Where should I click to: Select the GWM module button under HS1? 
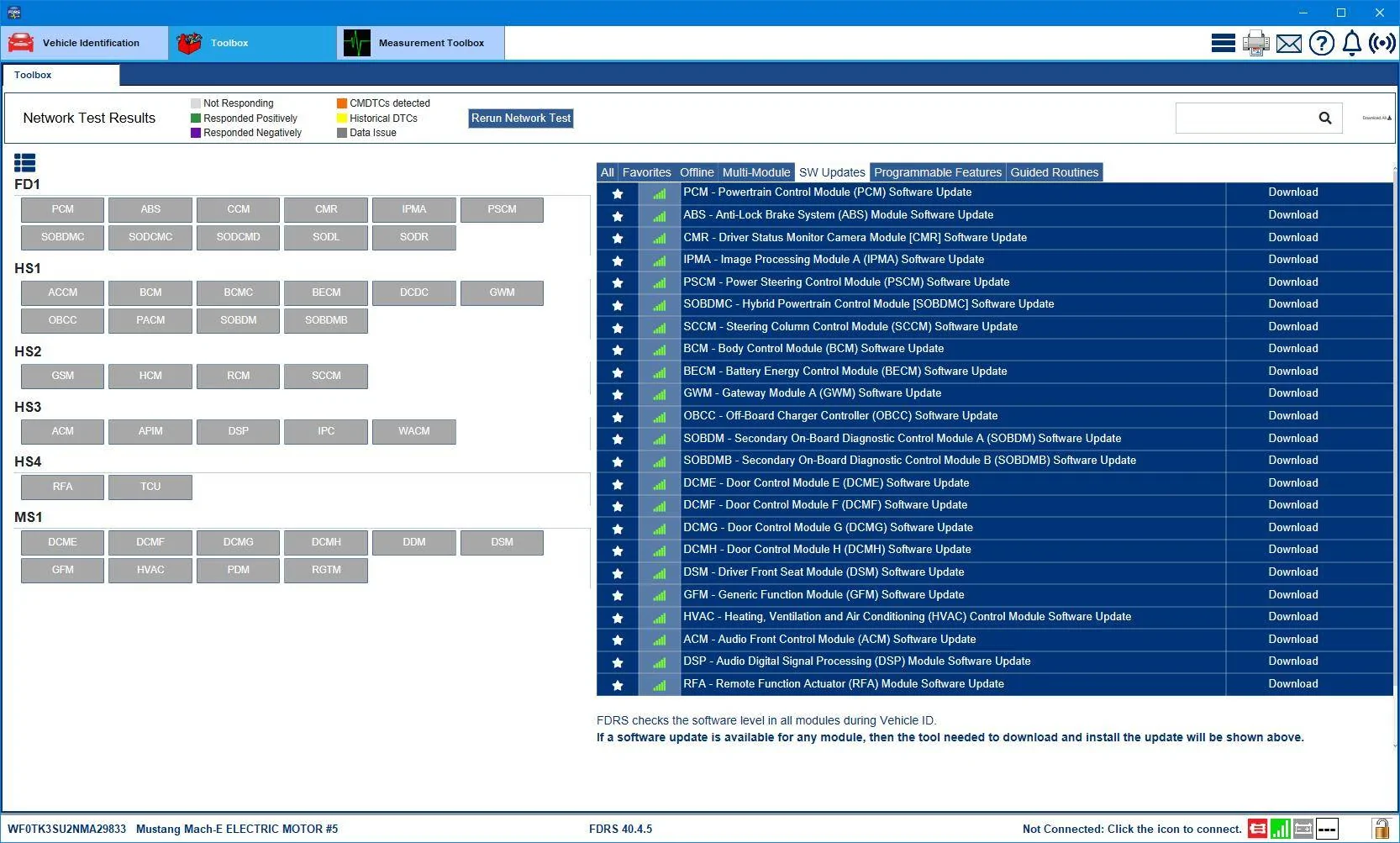tap(502, 292)
